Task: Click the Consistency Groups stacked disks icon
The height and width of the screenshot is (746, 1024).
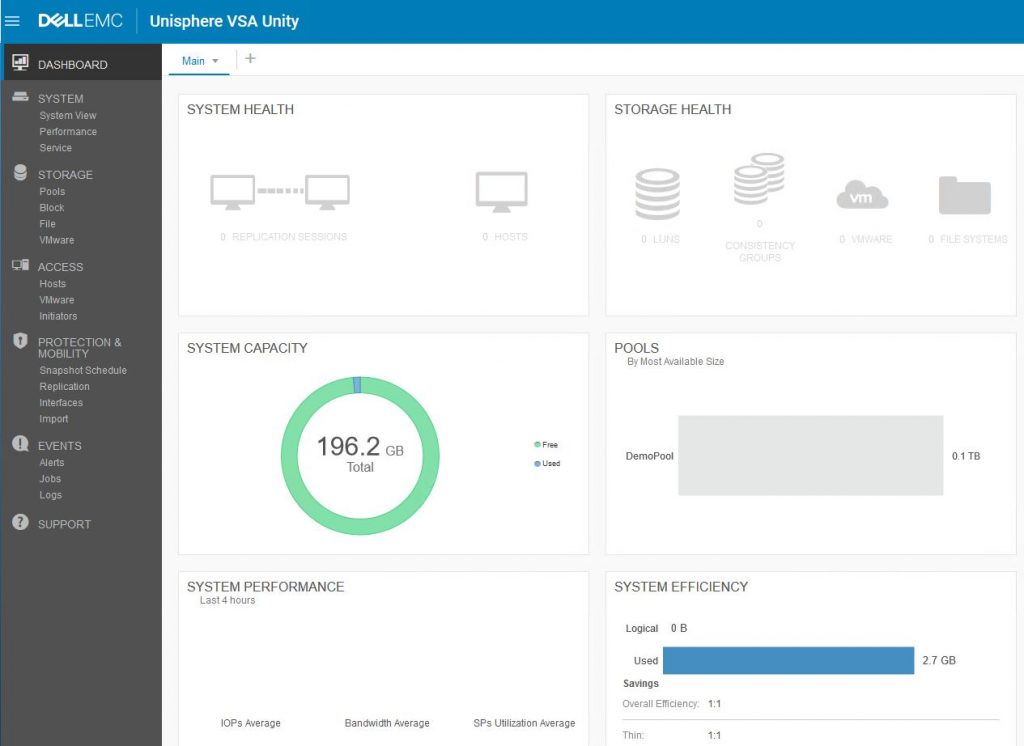Action: (x=759, y=179)
